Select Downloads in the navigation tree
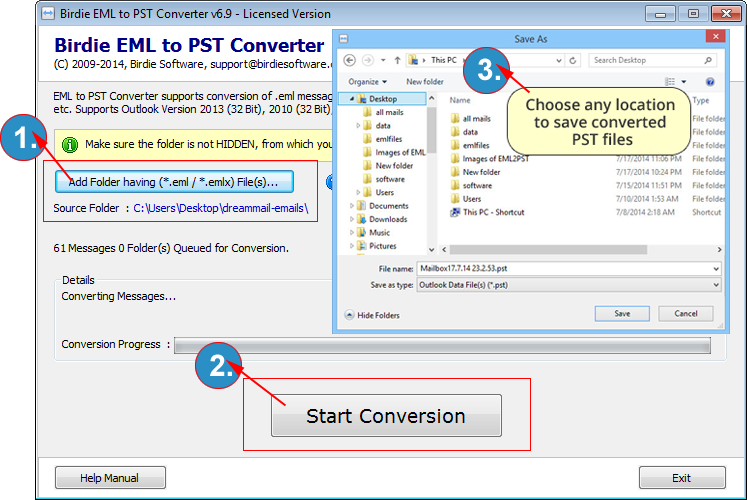 (x=388, y=219)
